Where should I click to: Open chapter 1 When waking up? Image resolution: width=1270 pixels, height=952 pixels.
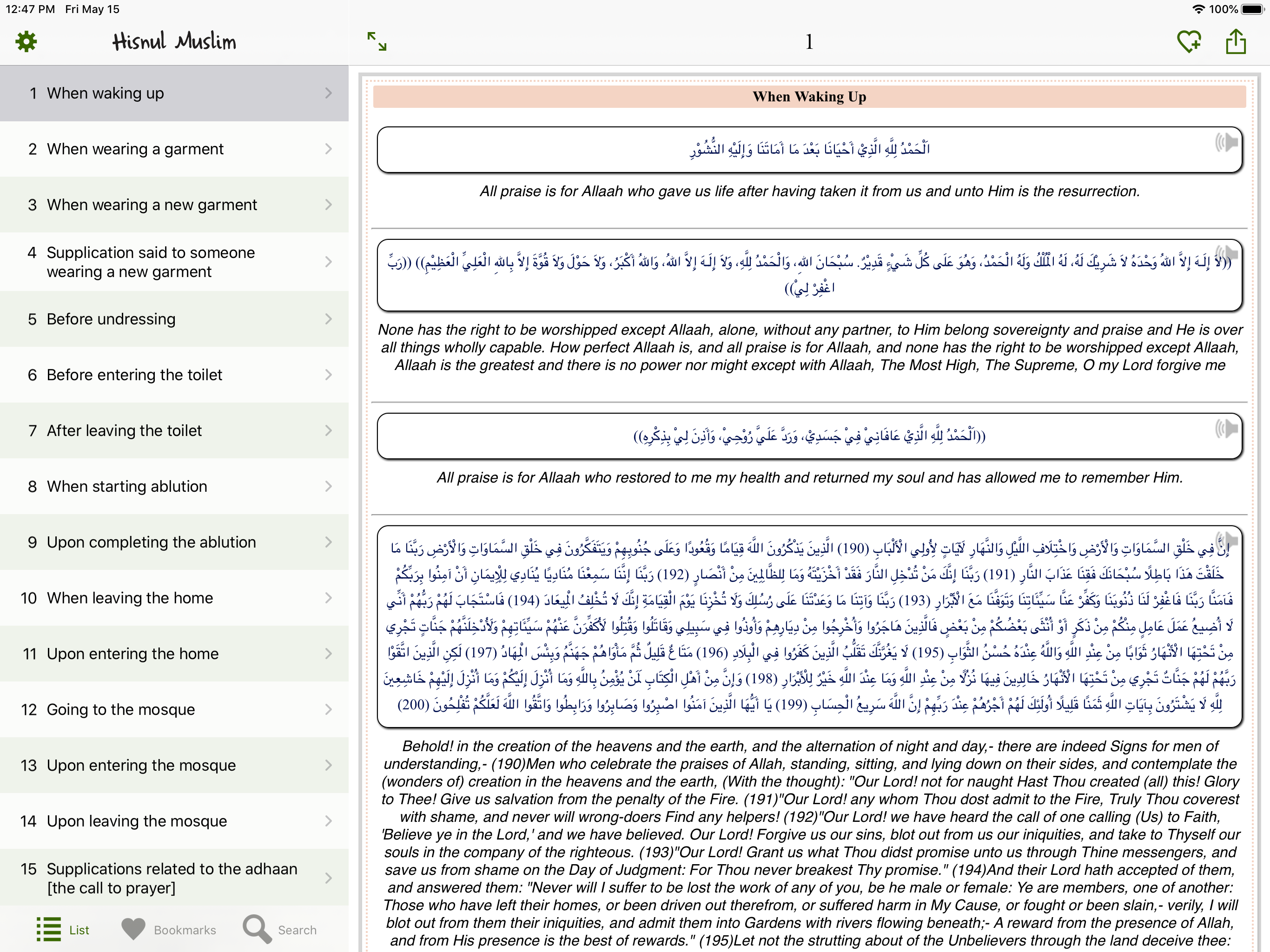tap(174, 93)
